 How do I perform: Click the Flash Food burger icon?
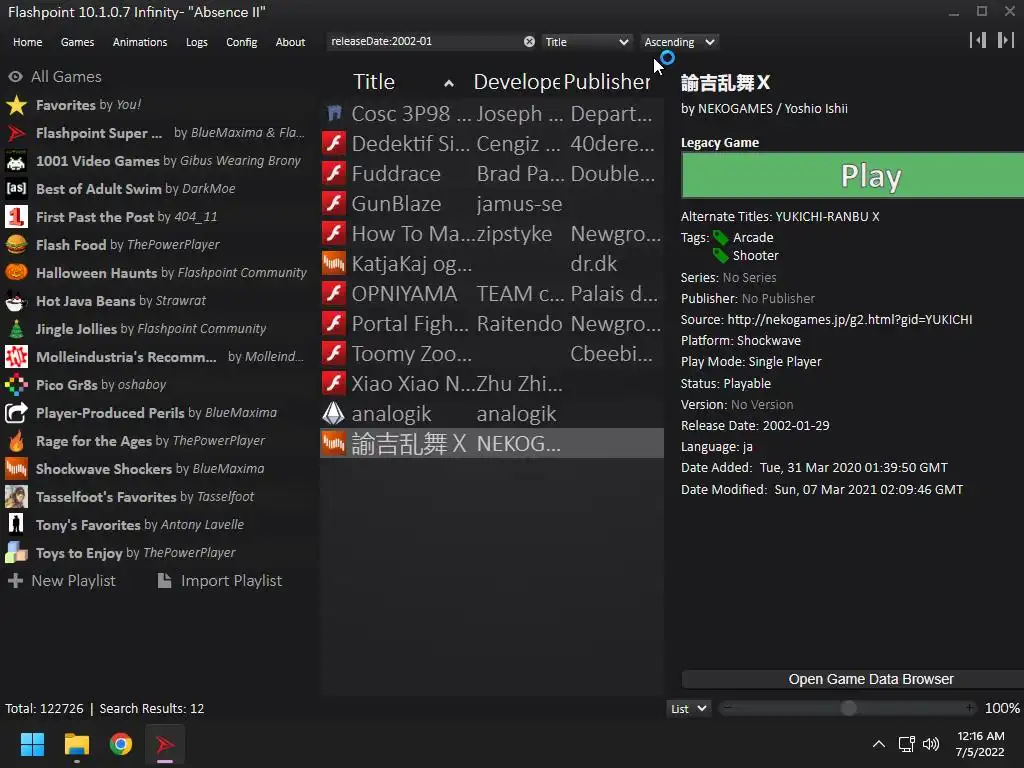click(x=16, y=245)
